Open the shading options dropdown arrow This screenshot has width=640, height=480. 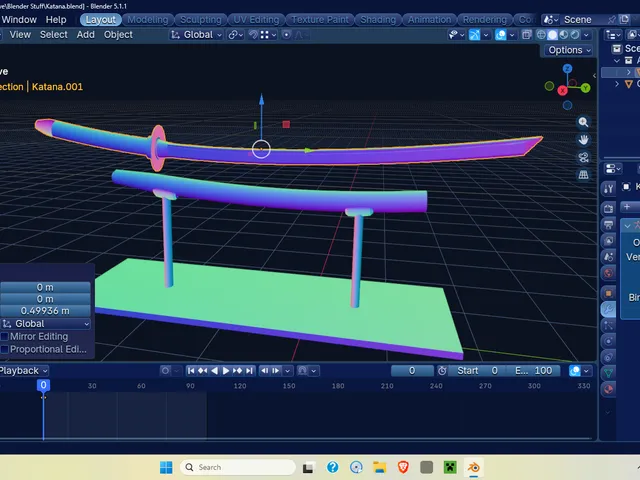586,35
